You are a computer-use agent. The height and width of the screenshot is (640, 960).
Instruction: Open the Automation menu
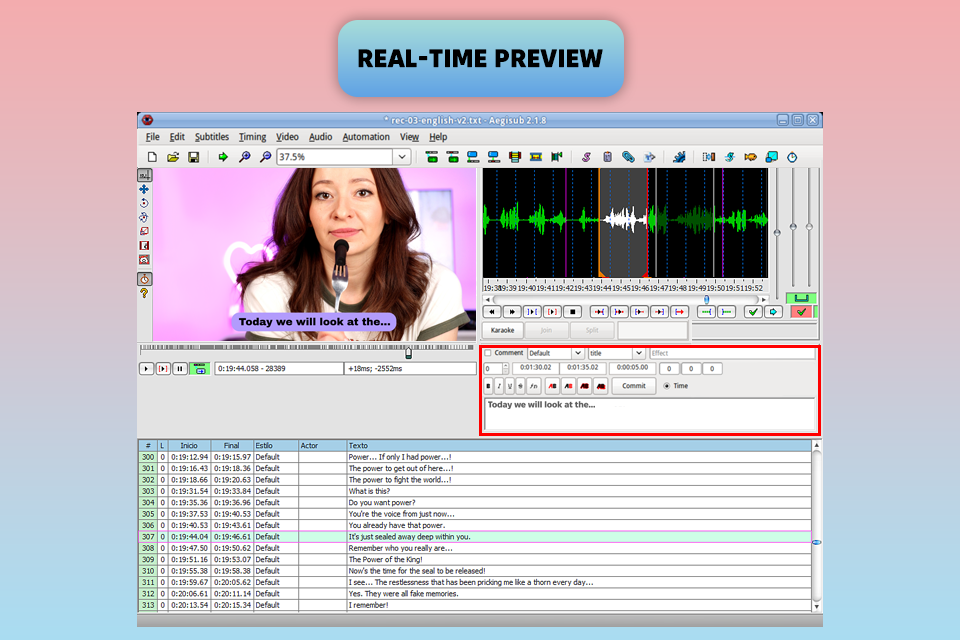(x=365, y=137)
